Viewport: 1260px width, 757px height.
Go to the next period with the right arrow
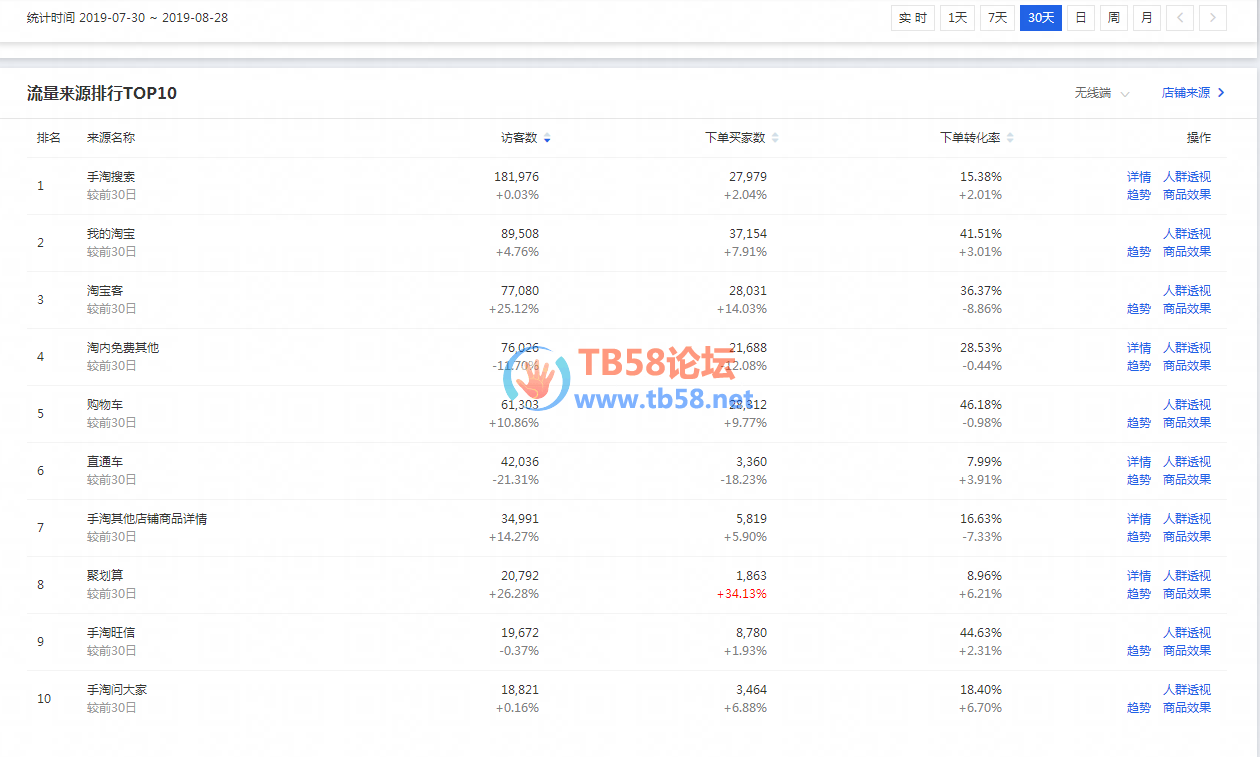coord(1213,17)
